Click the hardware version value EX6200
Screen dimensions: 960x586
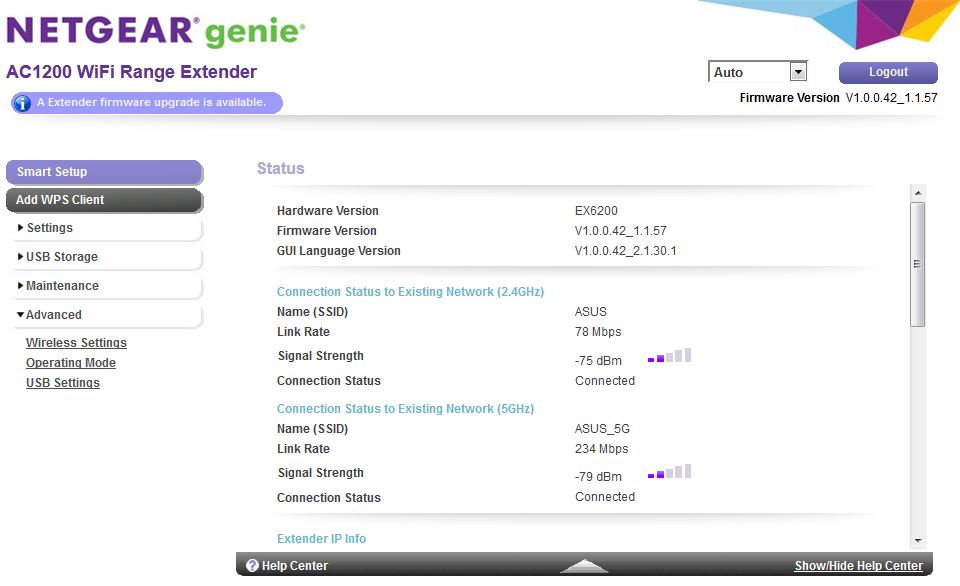(596, 211)
